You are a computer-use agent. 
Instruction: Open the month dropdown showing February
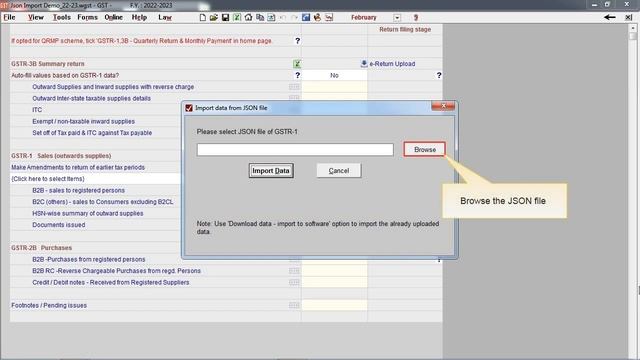[x=397, y=18]
